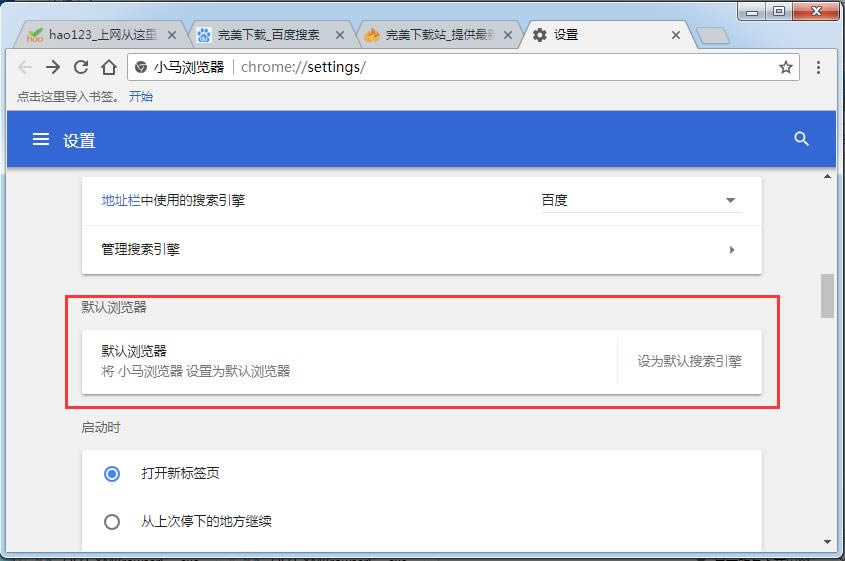Close the 设置 tab
Image resolution: width=845 pixels, height=561 pixels.
tap(676, 35)
